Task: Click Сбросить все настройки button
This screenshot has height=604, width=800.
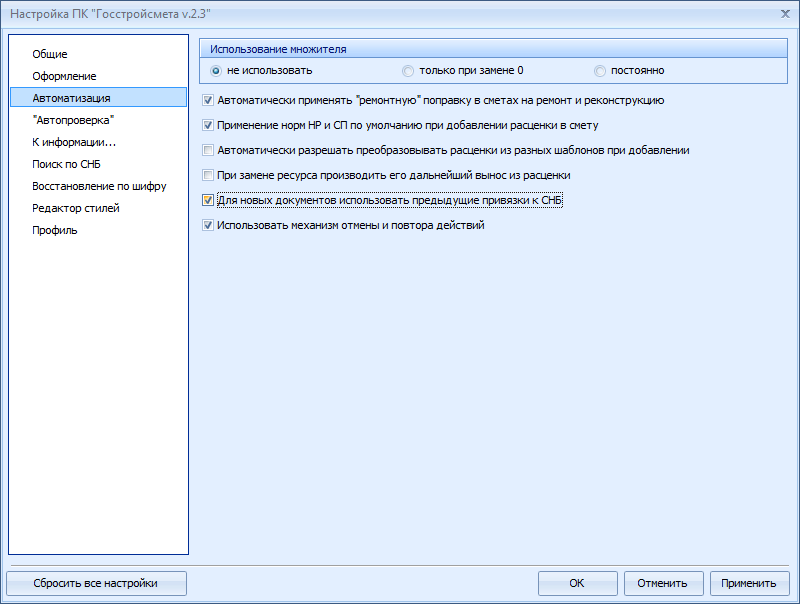Action: point(96,583)
